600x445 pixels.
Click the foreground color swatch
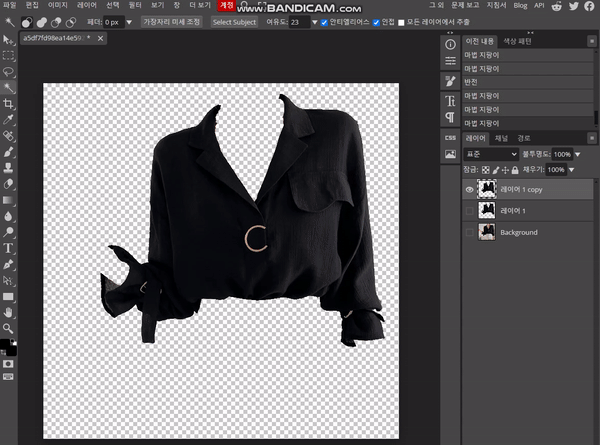click(x=5, y=343)
